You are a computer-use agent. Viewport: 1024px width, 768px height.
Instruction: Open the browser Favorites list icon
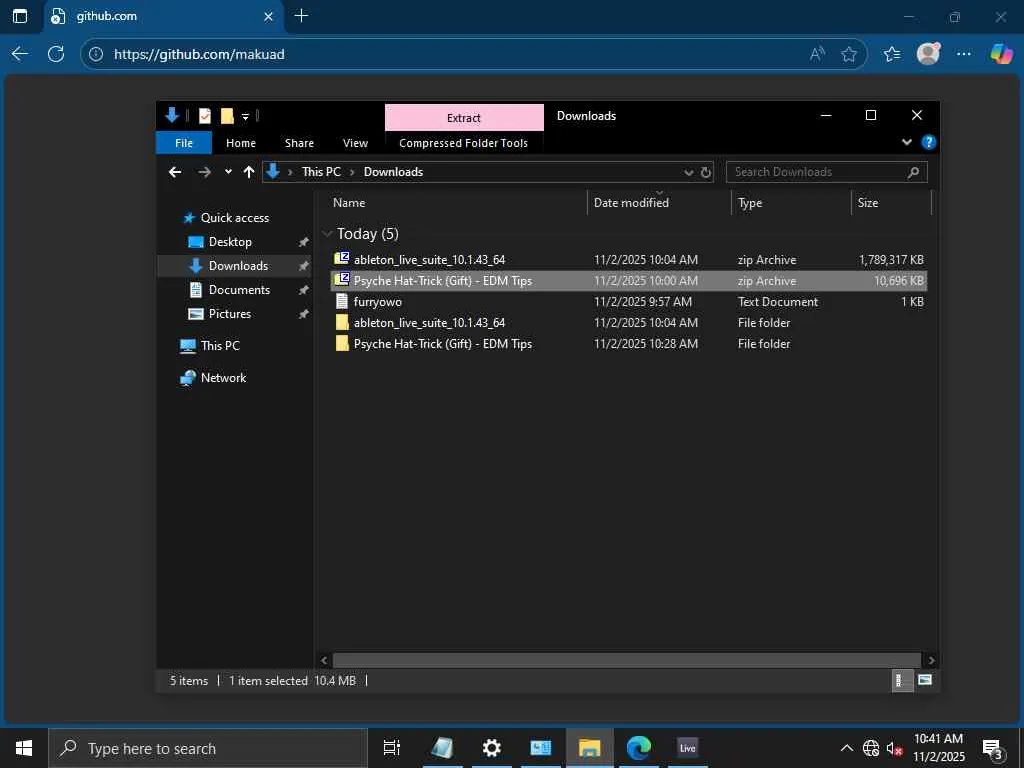pyautogui.click(x=891, y=54)
